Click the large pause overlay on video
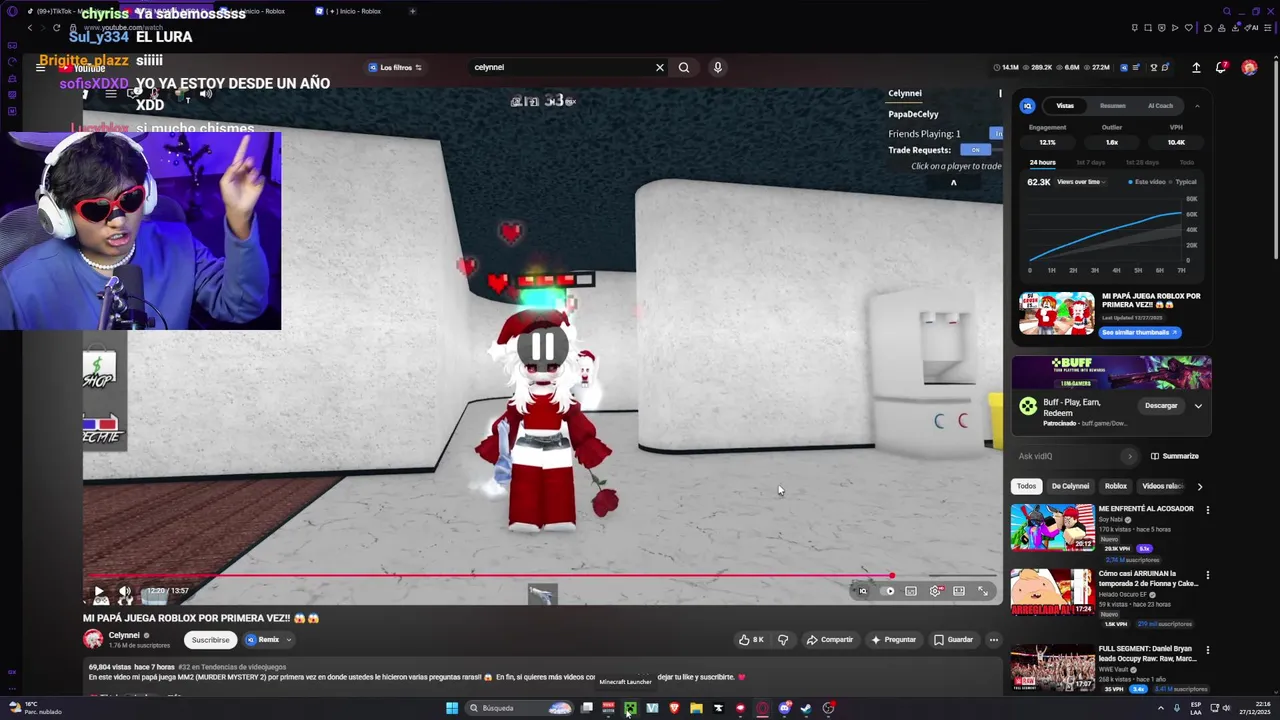The width and height of the screenshot is (1280, 720). point(542,347)
